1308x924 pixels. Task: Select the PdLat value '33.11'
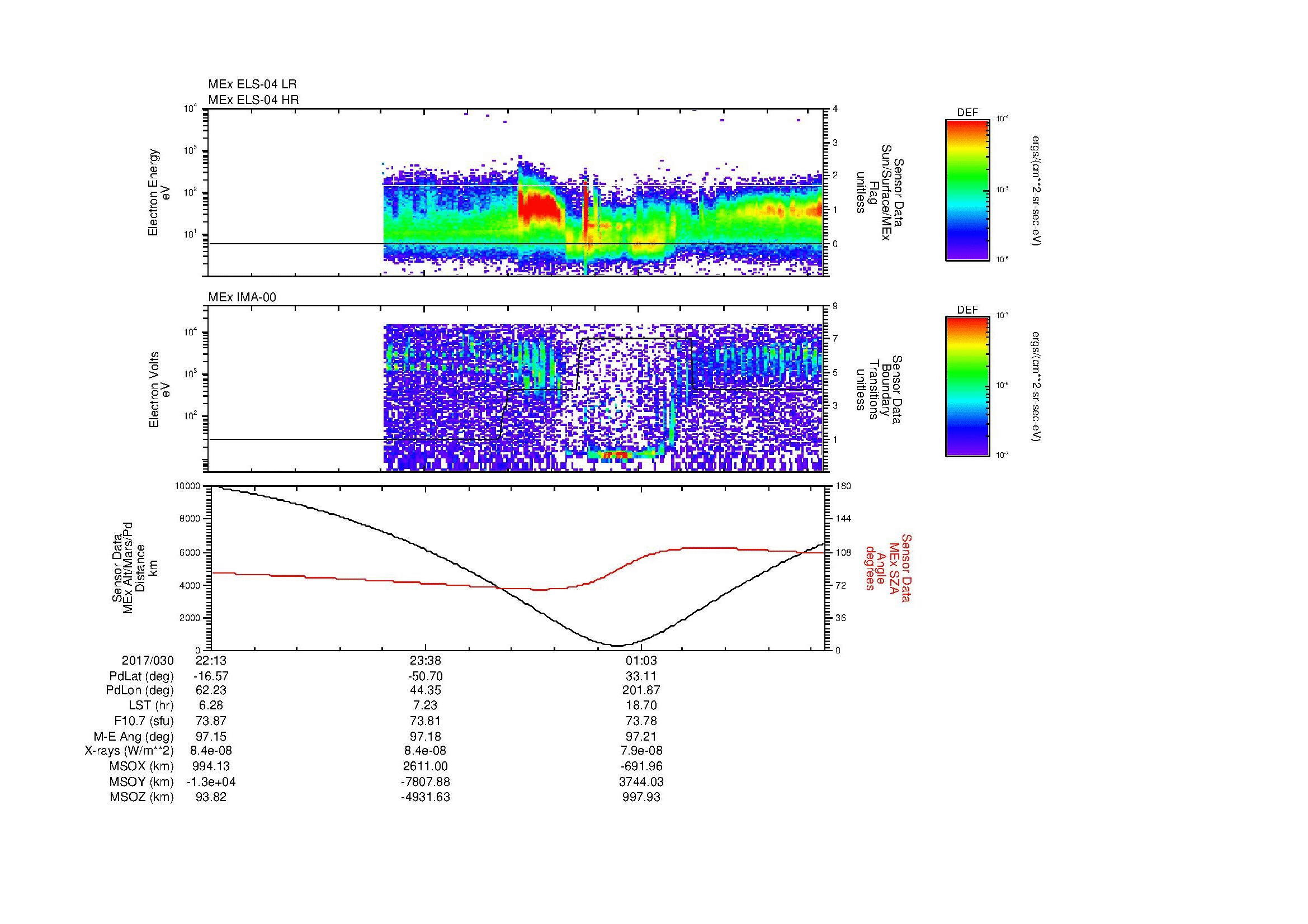641,676
